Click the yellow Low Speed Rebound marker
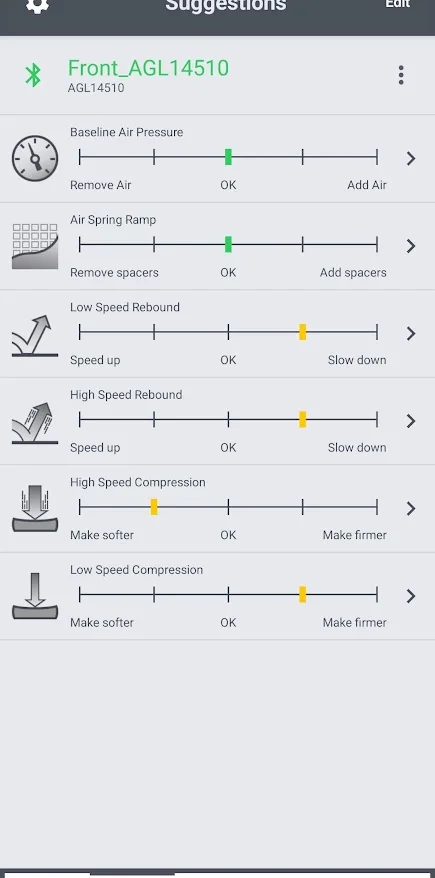435x878 pixels. coord(302,332)
